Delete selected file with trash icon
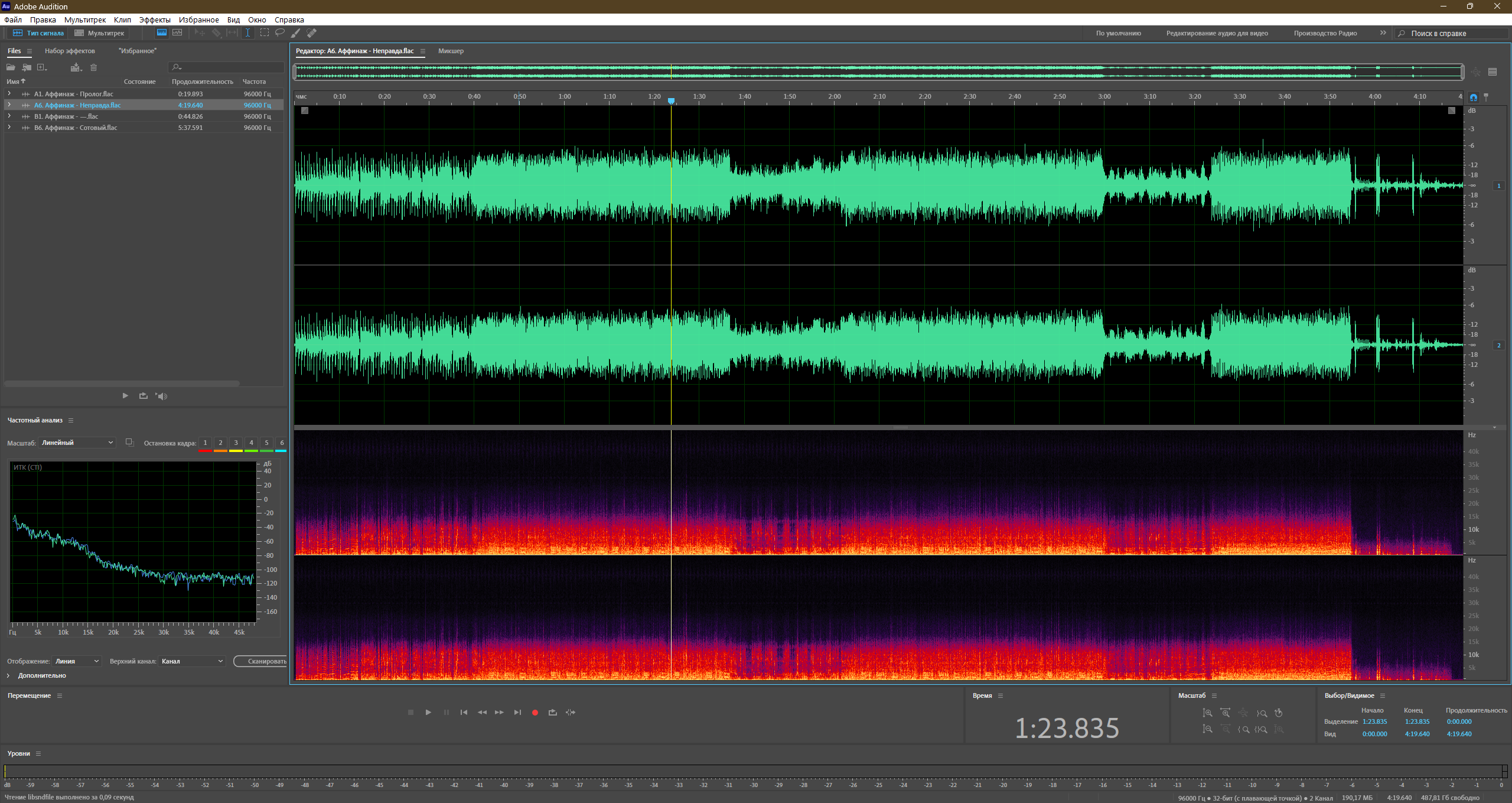Viewport: 1512px width, 803px height. pyautogui.click(x=93, y=67)
